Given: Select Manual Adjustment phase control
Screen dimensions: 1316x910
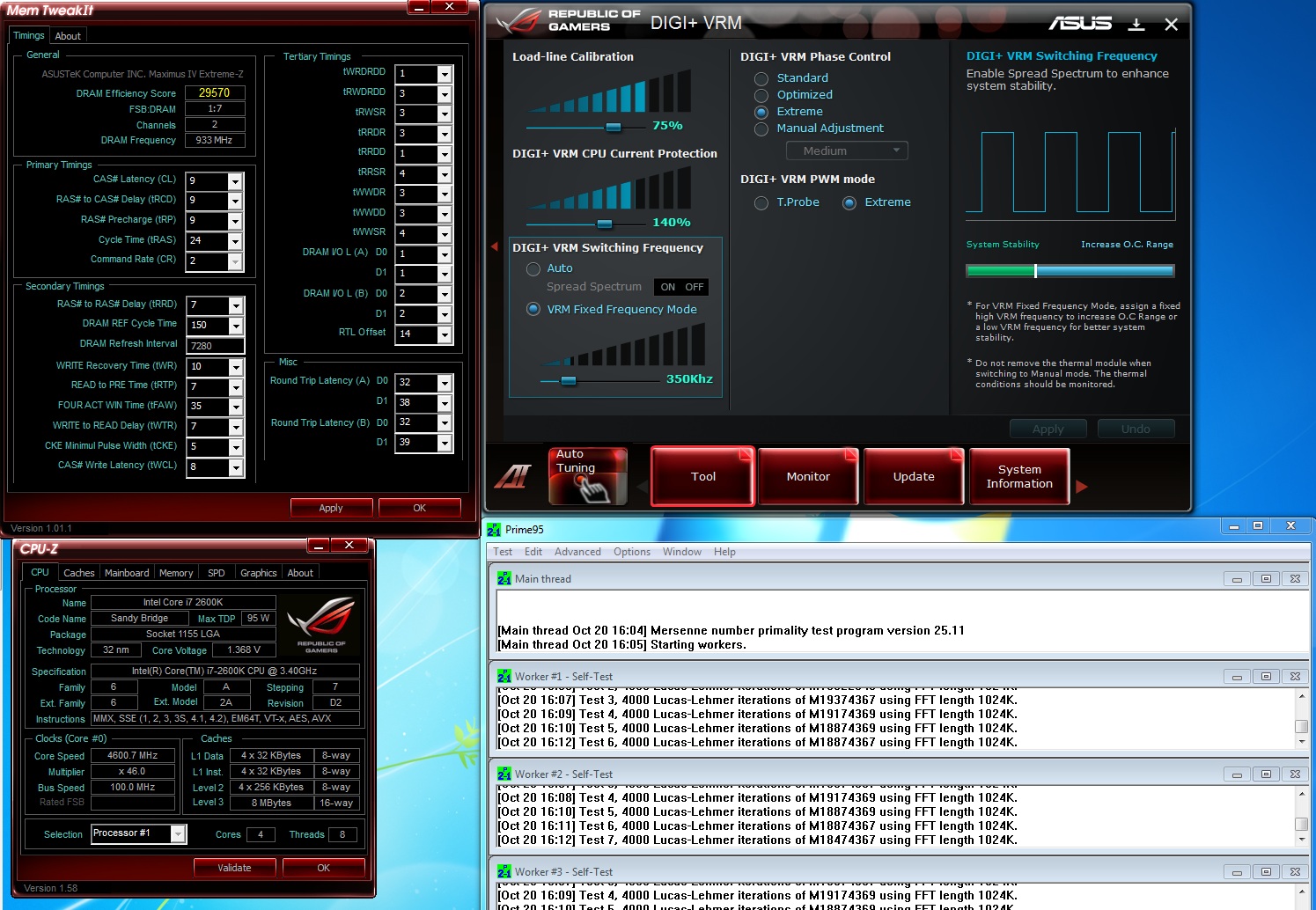Looking at the screenshot, I should (761, 128).
